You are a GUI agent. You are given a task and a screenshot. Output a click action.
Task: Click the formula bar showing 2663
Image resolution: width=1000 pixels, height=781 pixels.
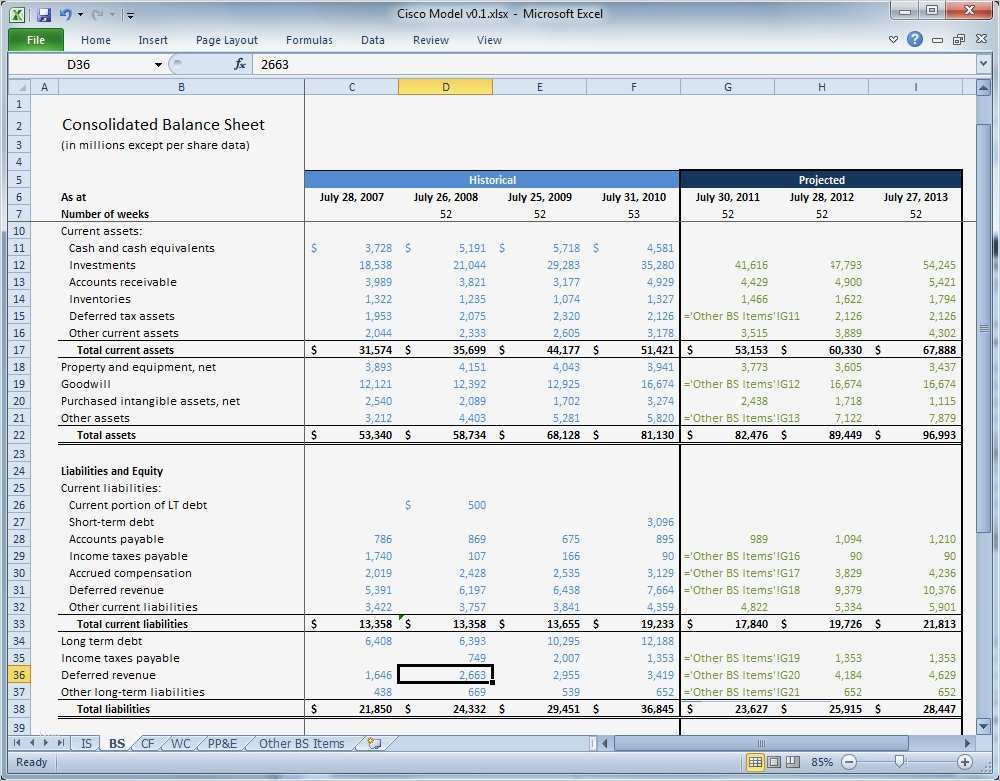[614, 64]
